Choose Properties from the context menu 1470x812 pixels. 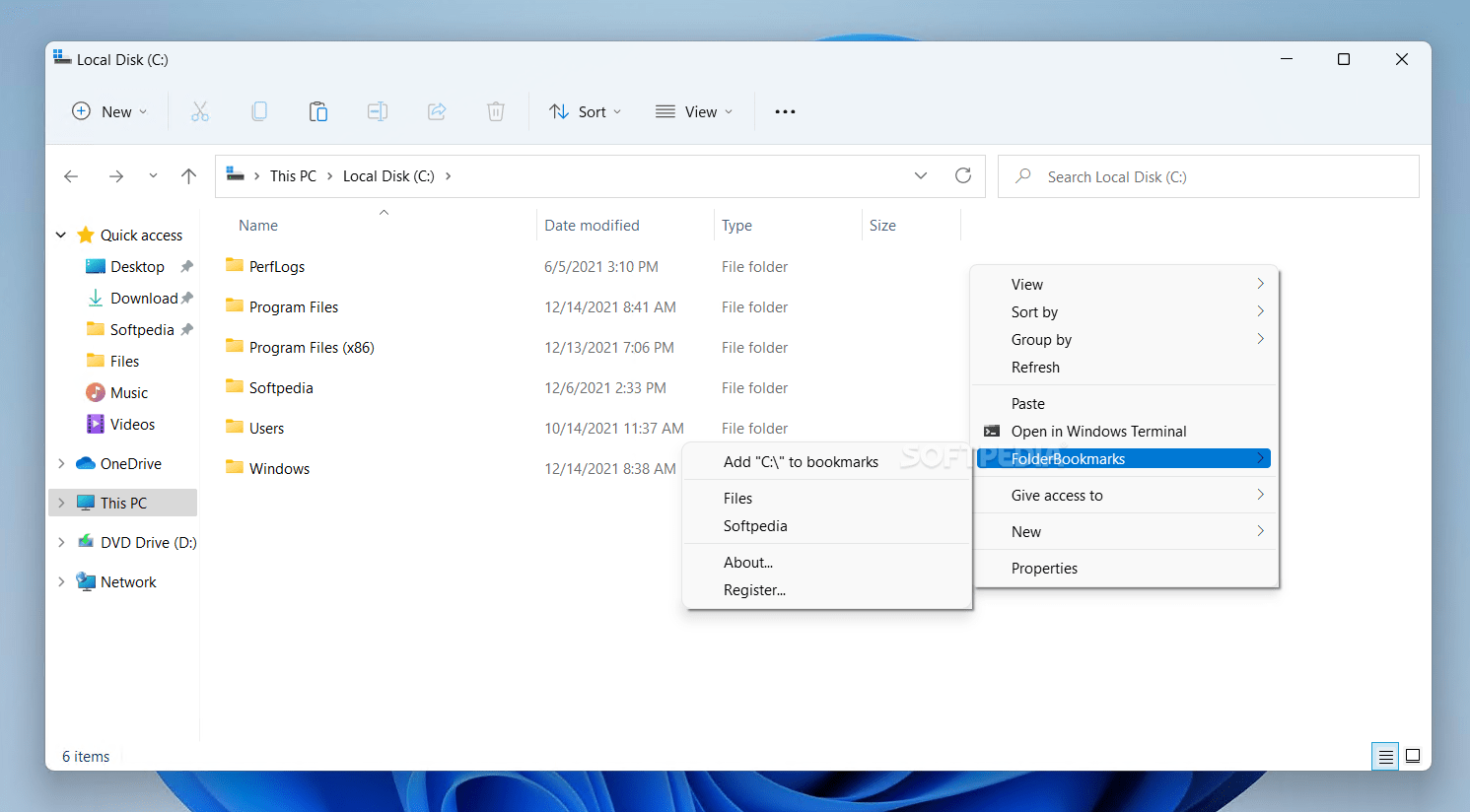(1044, 569)
